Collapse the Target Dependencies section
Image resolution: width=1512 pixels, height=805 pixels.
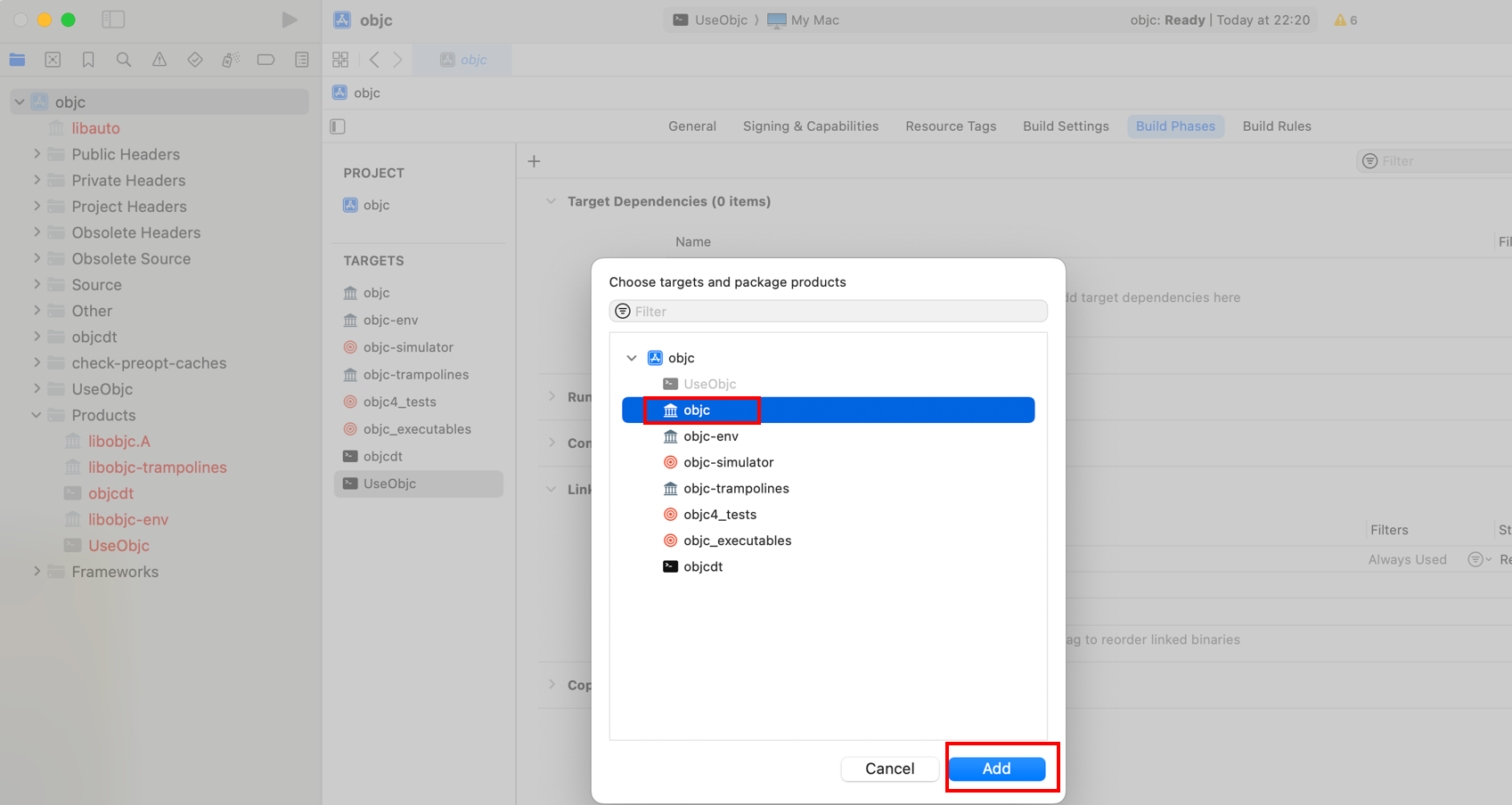click(551, 201)
